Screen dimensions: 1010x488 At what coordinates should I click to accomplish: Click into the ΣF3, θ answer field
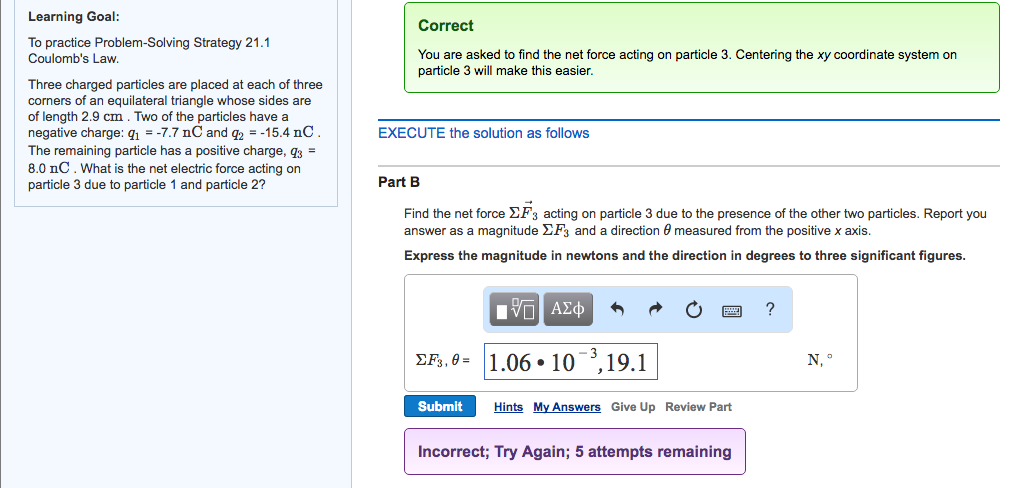(570, 362)
